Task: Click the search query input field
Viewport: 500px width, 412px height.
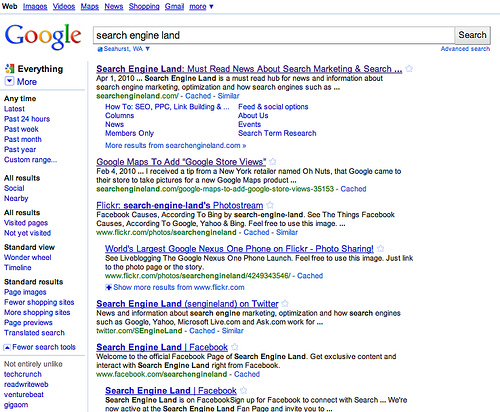Action: (274, 35)
